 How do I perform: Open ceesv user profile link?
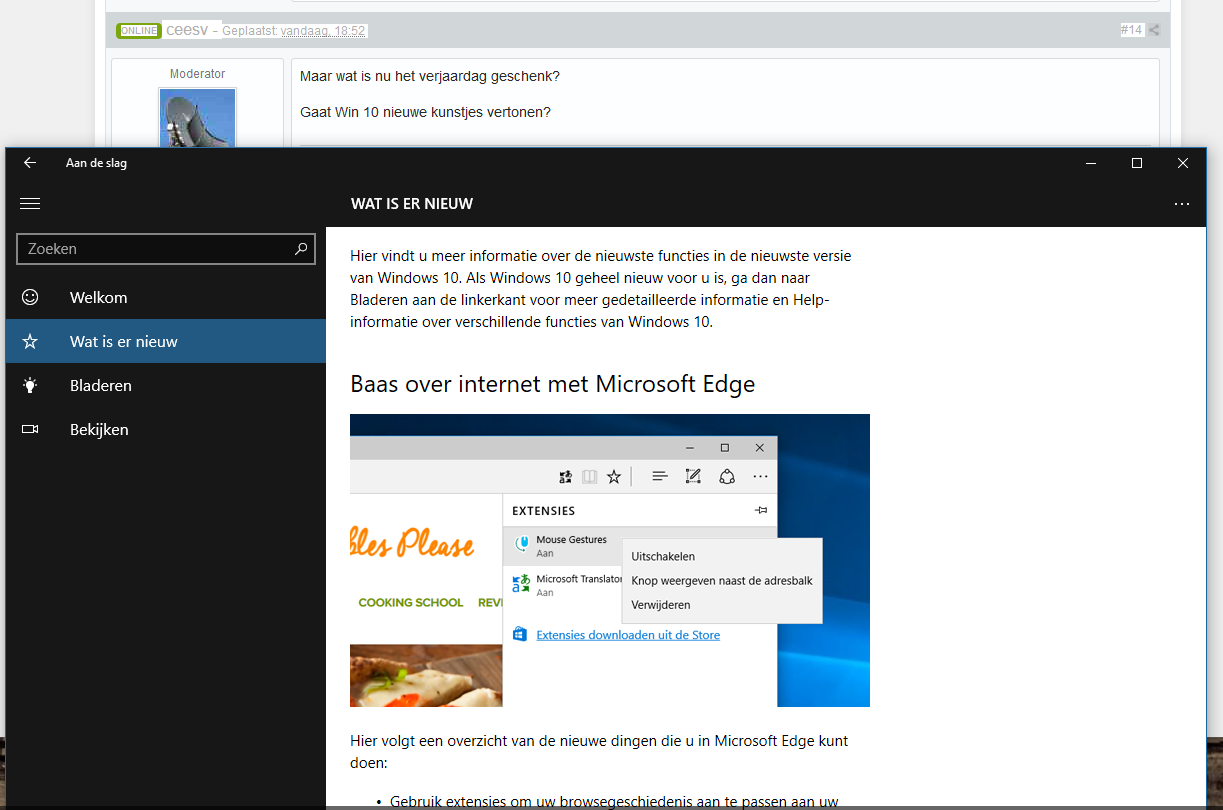point(187,31)
